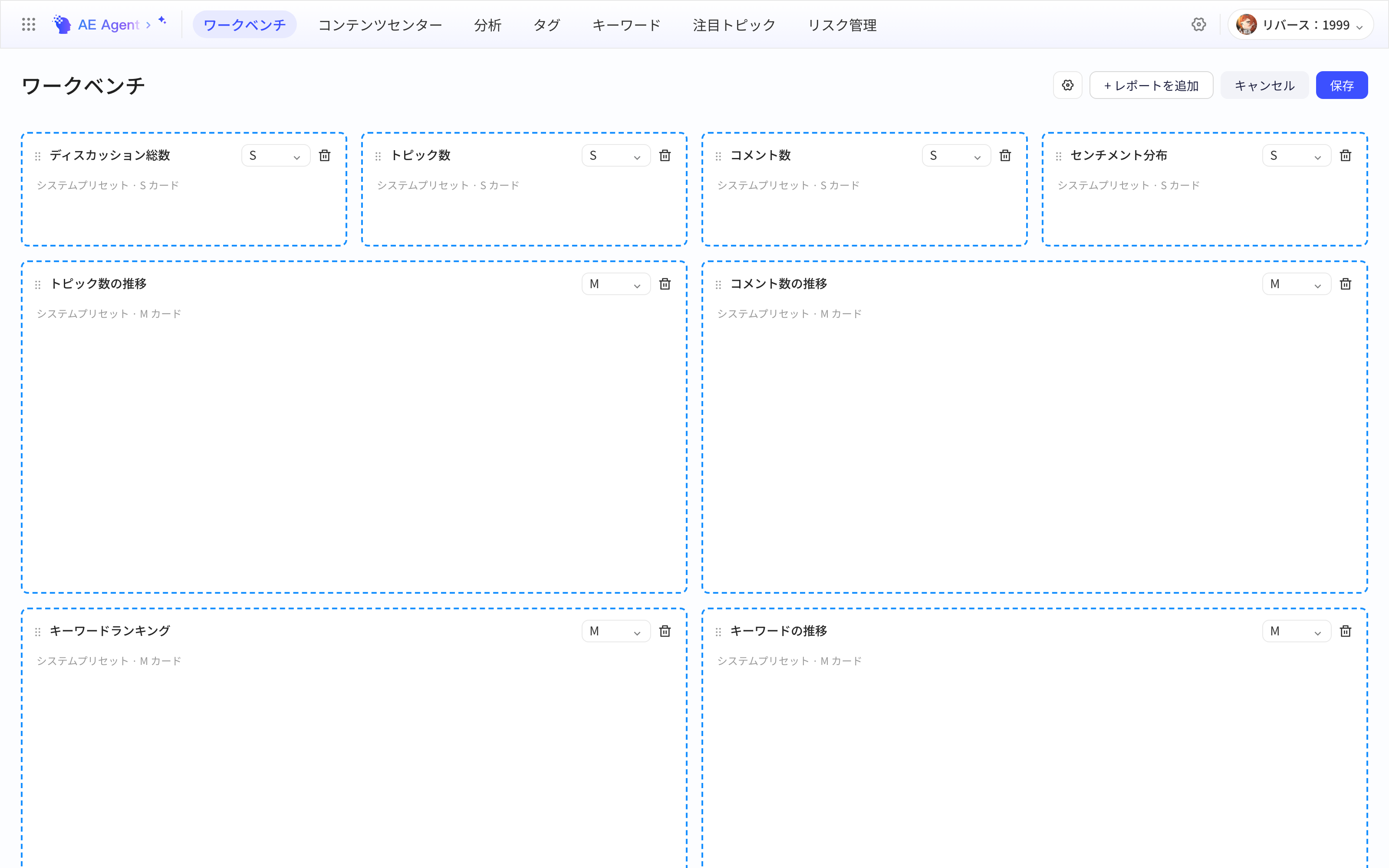Screen dimensions: 1389x868
Task: Expand the リバース：1999 account switcher
Action: pos(1300,25)
